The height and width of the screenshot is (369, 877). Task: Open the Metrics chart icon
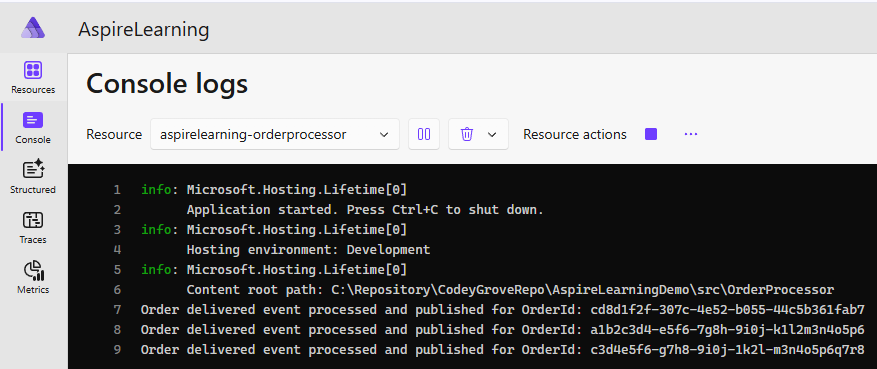pos(34,271)
